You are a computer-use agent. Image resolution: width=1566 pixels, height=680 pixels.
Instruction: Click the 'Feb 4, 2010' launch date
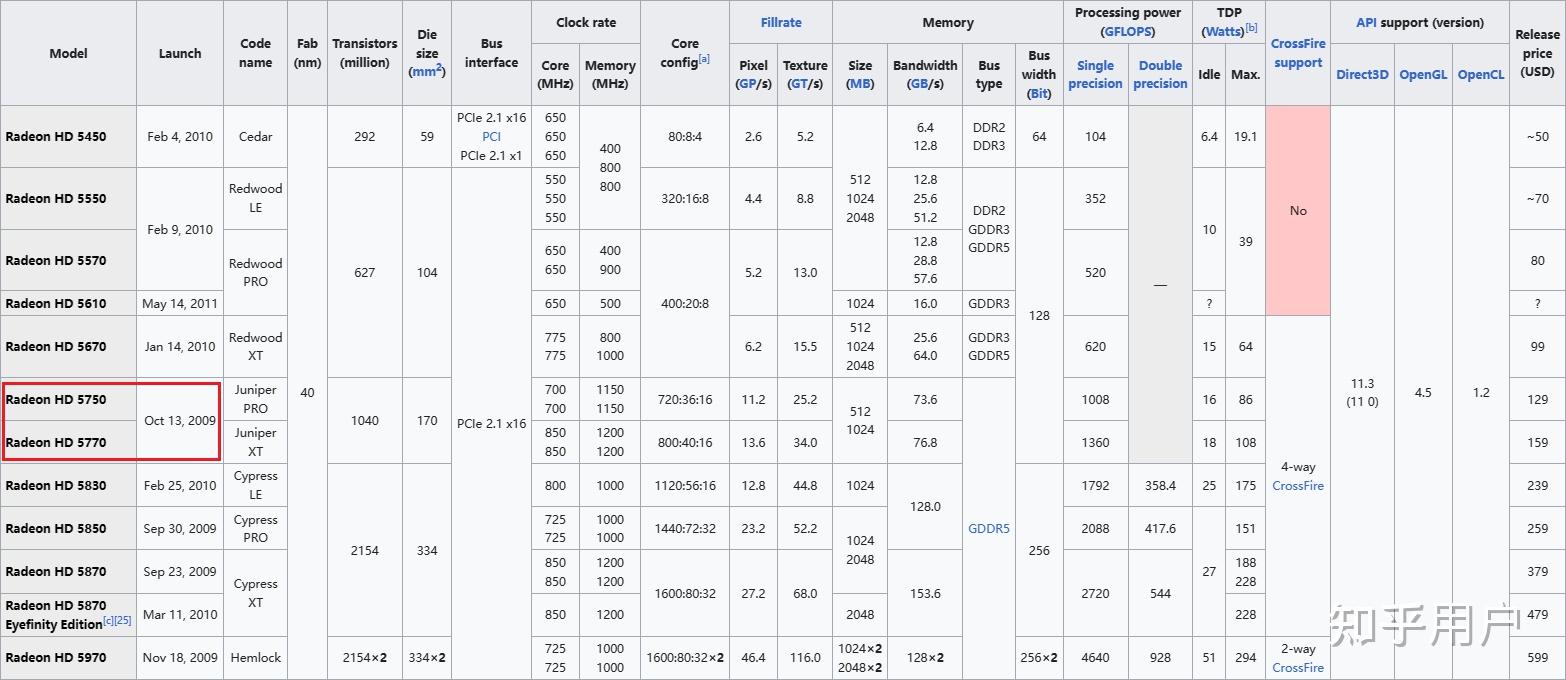pos(180,136)
